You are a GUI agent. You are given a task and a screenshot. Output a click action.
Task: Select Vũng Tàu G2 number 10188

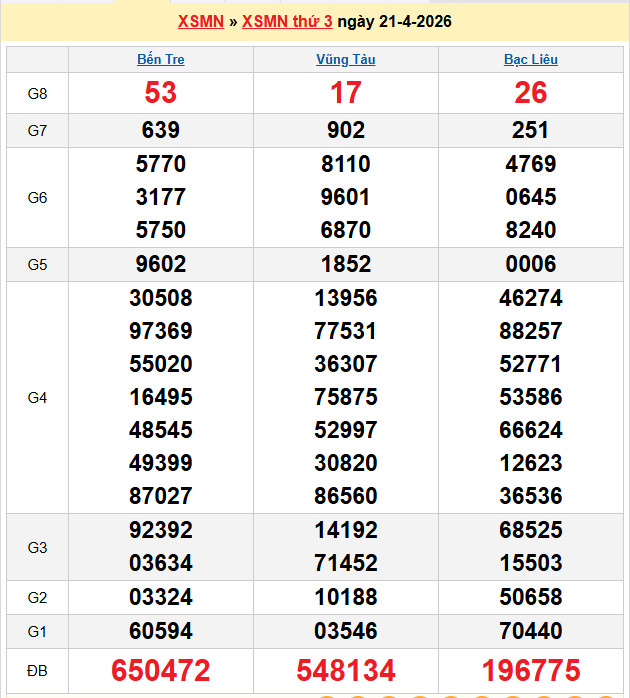pos(345,597)
